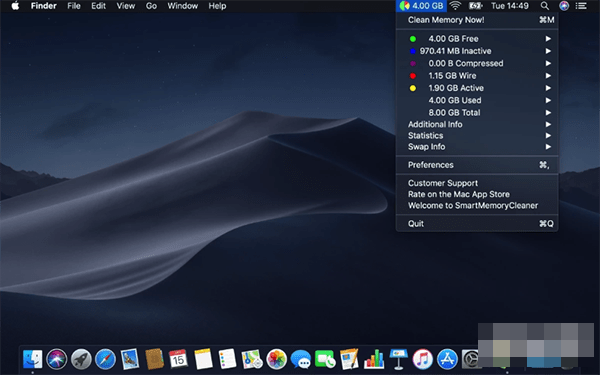Open Launchpad rocket icon in Dock

(x=81, y=359)
